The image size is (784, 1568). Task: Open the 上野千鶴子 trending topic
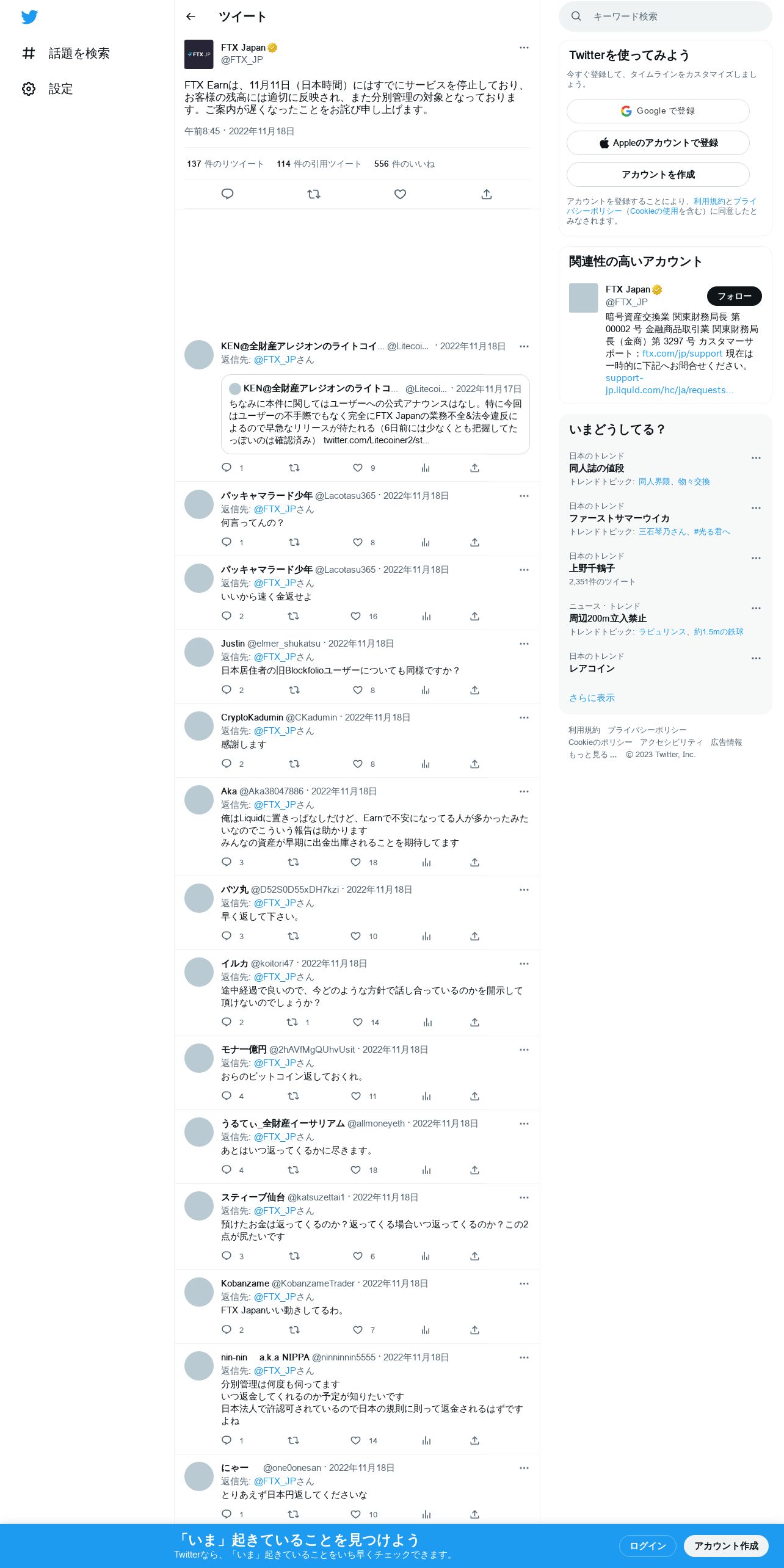(666, 568)
